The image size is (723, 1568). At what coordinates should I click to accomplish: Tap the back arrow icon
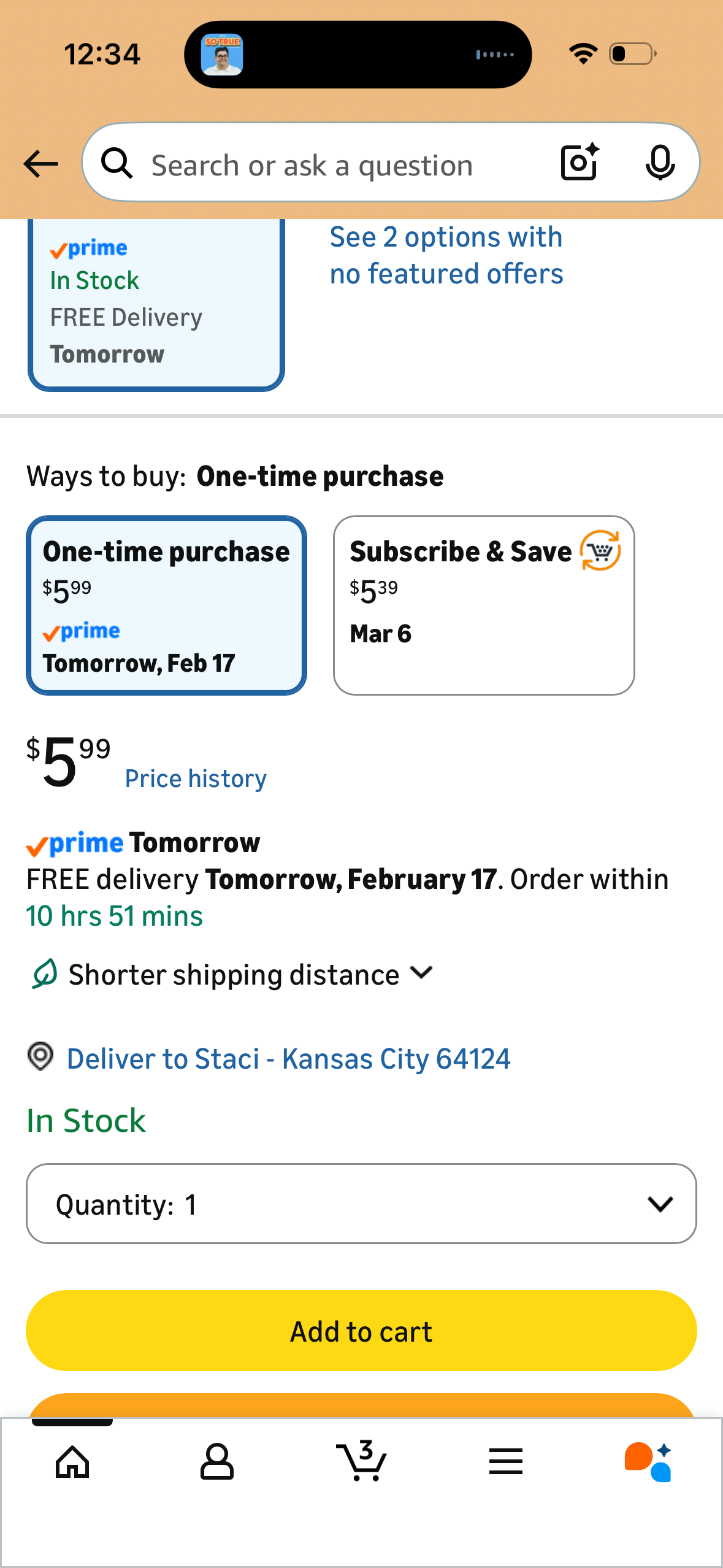tap(40, 164)
